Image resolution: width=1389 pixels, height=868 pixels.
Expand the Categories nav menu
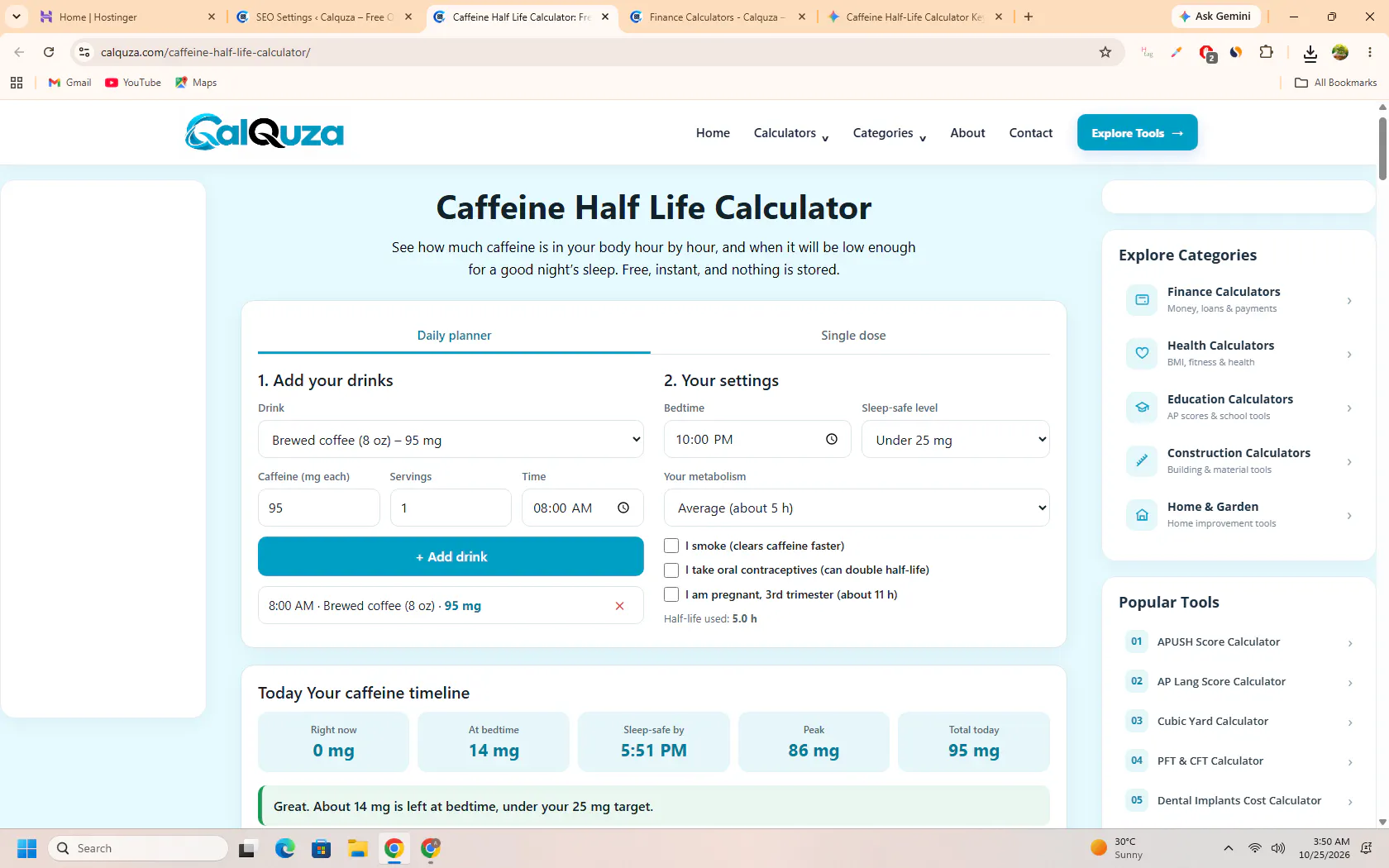point(890,133)
